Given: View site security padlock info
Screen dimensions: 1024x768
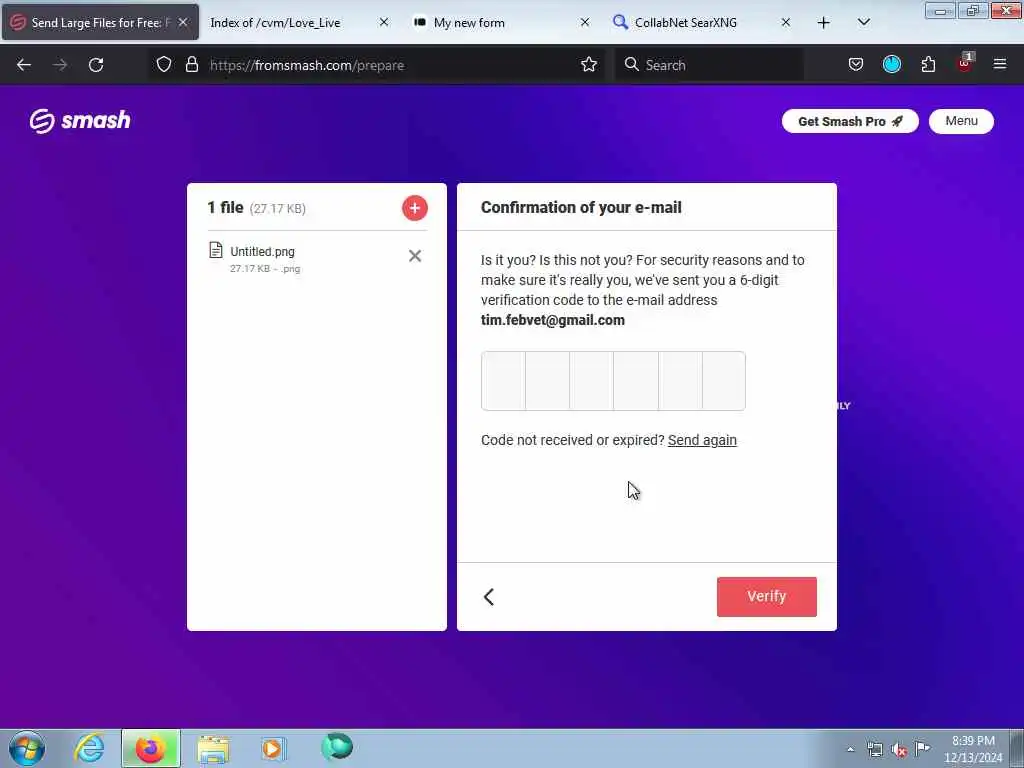Looking at the screenshot, I should click(191, 64).
